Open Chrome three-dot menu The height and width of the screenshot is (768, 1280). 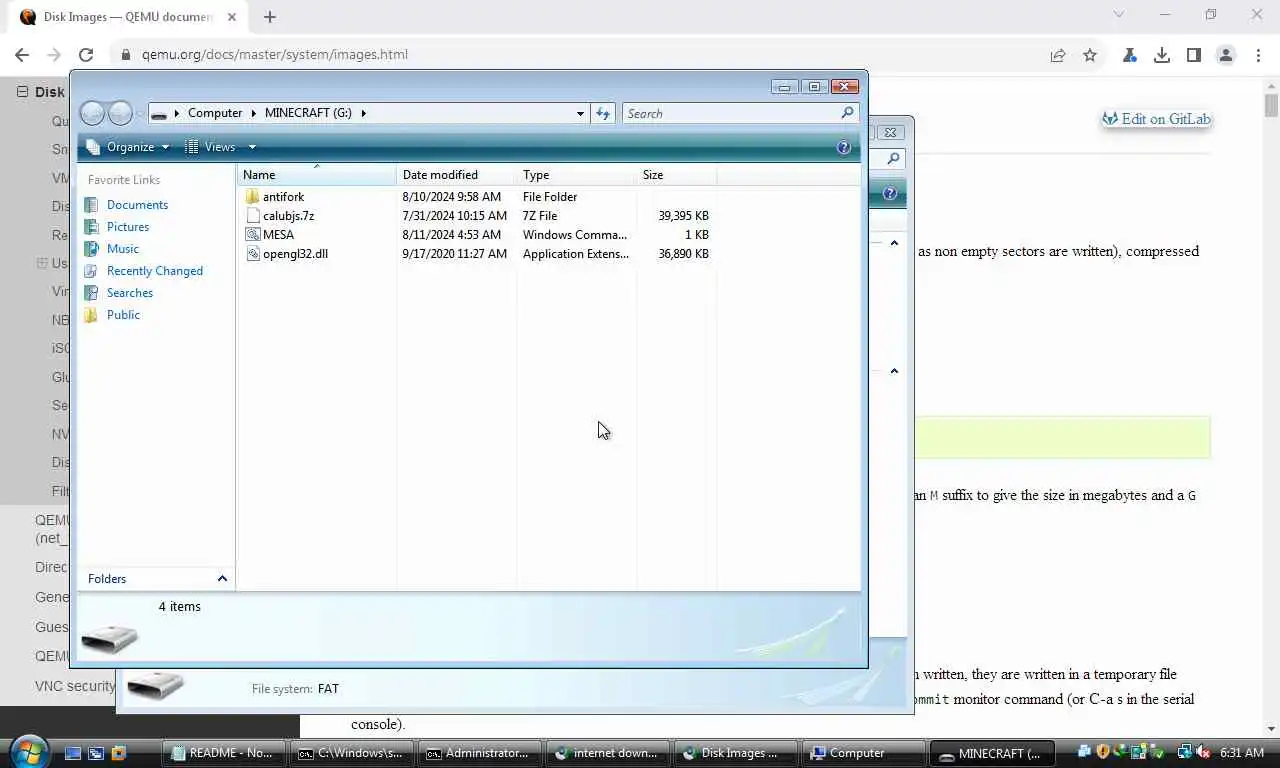click(x=1258, y=55)
